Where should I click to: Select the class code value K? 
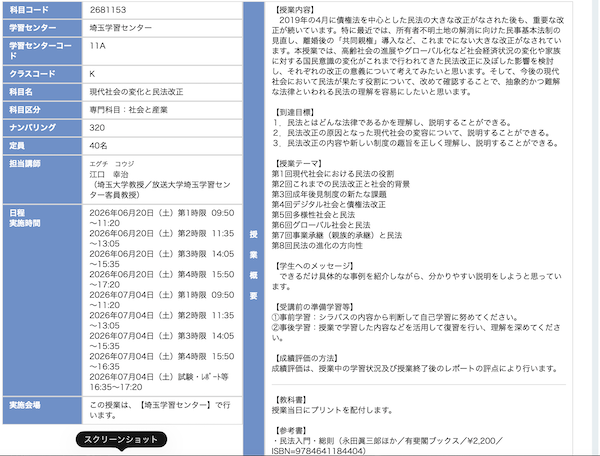(92, 74)
